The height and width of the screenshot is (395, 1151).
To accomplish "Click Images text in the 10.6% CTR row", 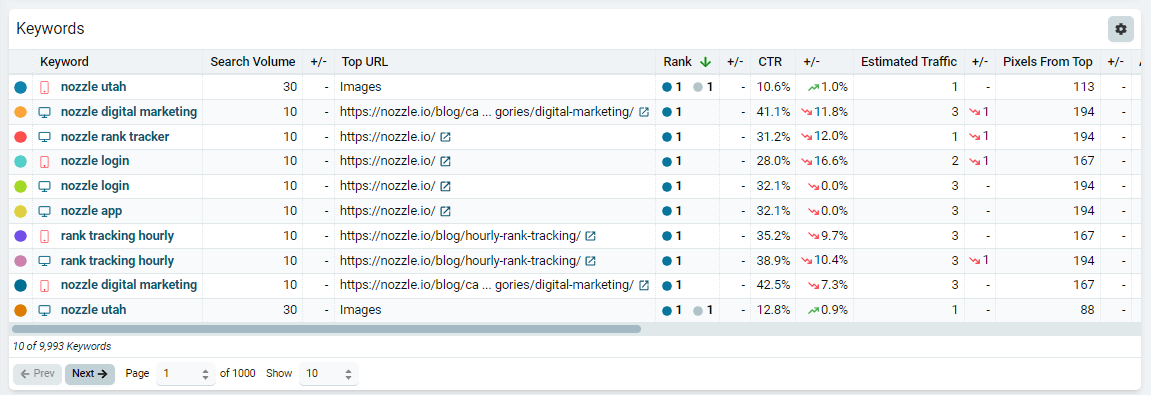I will point(360,87).
